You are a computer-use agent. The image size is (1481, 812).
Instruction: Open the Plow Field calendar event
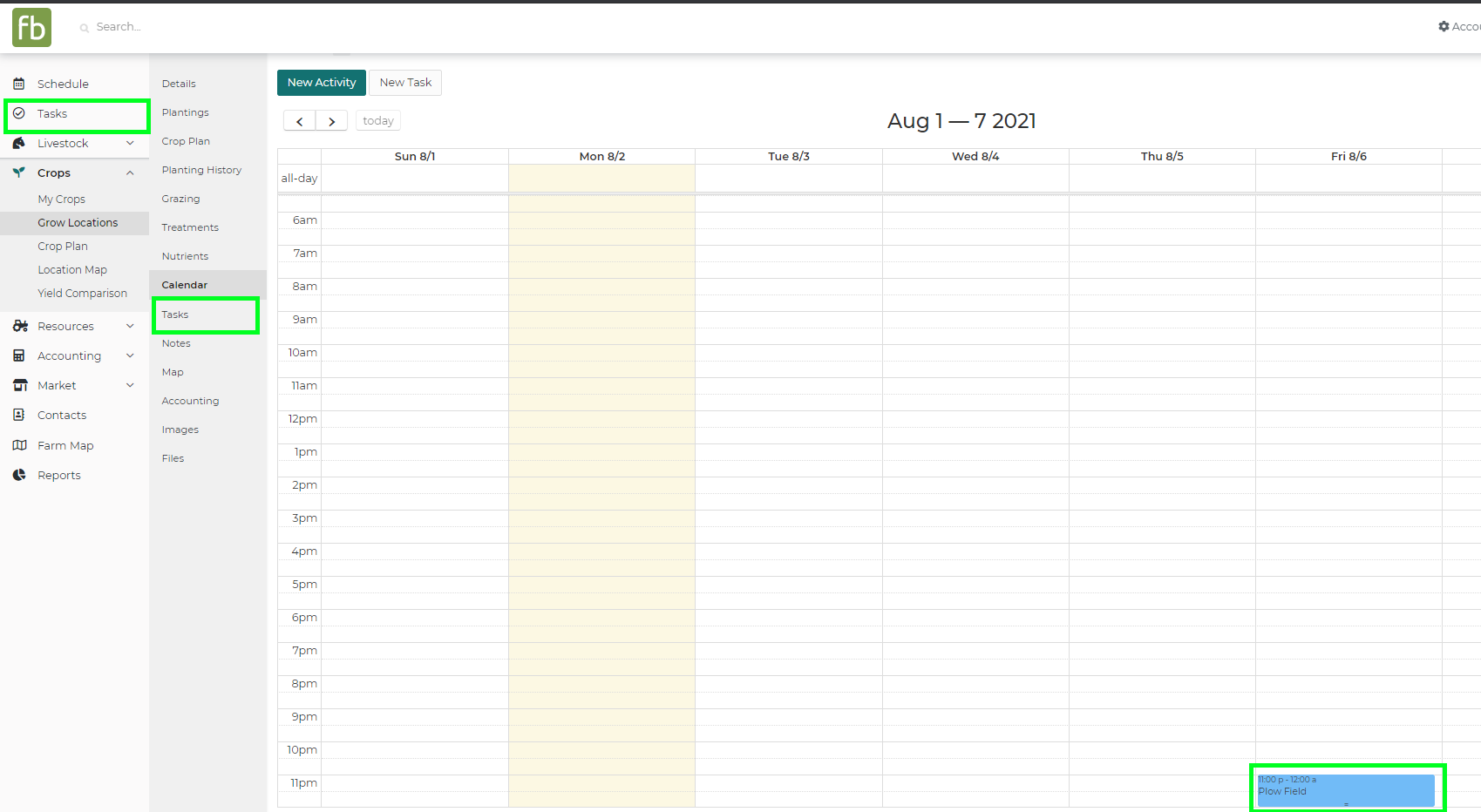[1346, 790]
